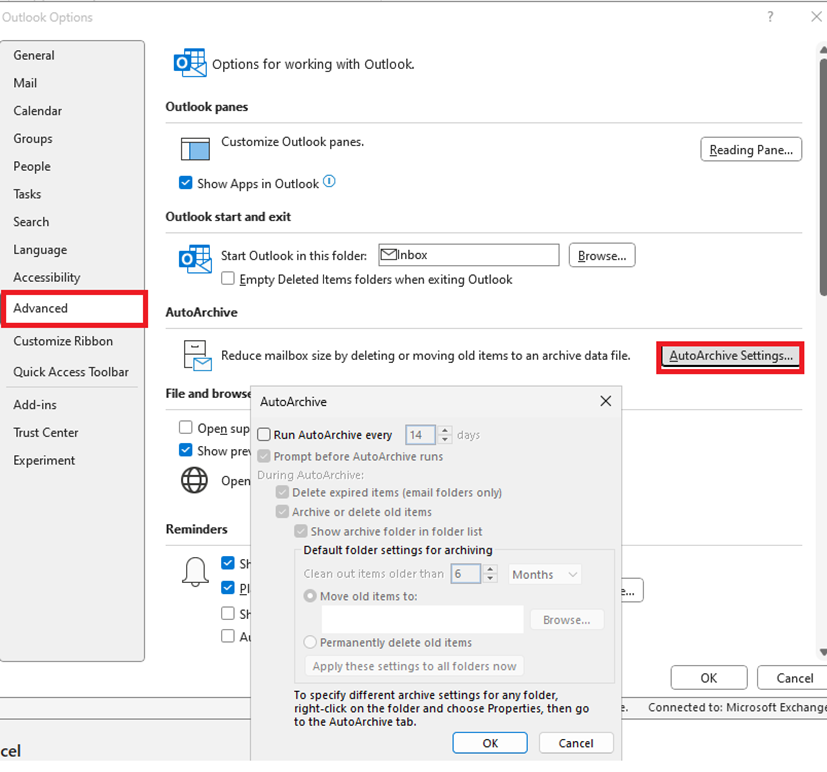Increase the AutoArchive days value
The height and width of the screenshot is (772, 827).
click(445, 430)
